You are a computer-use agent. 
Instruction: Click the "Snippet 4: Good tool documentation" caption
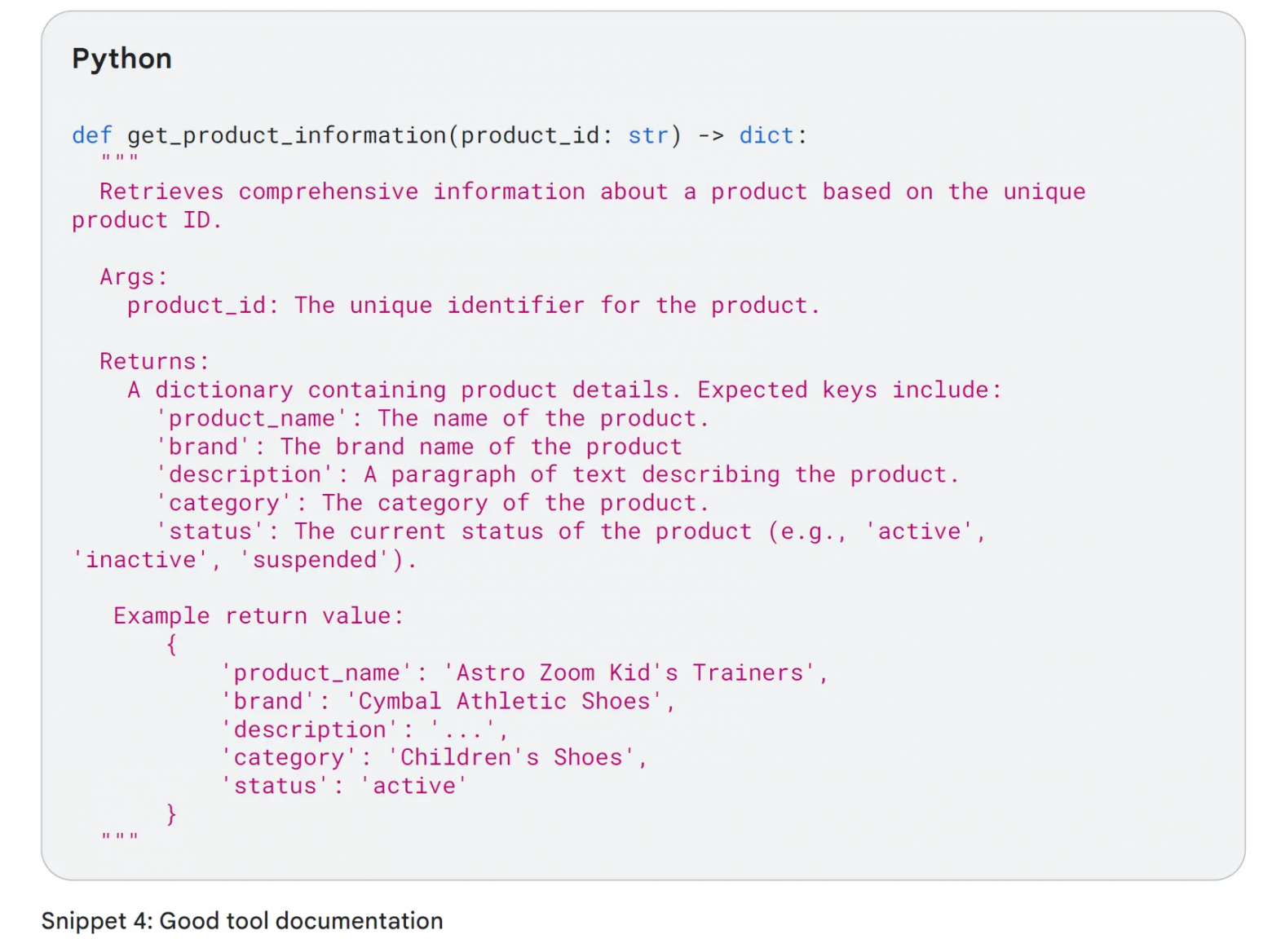tap(242, 921)
